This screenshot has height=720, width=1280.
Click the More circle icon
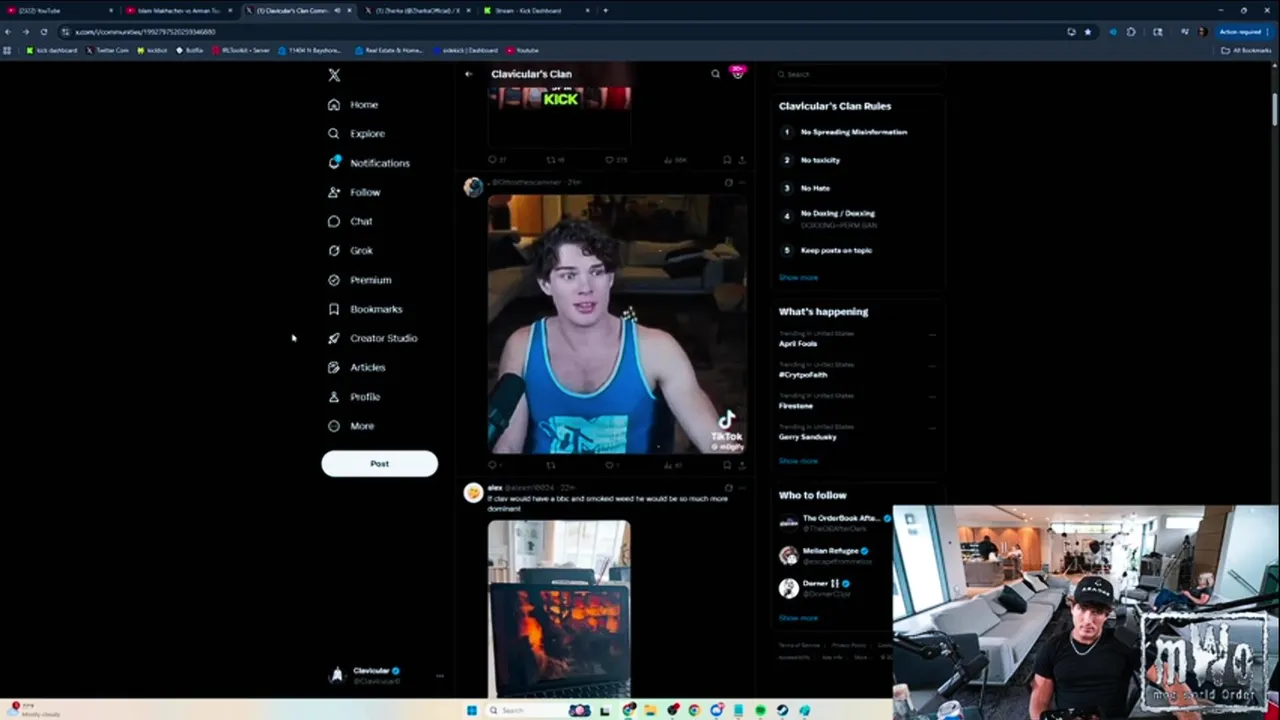334,426
